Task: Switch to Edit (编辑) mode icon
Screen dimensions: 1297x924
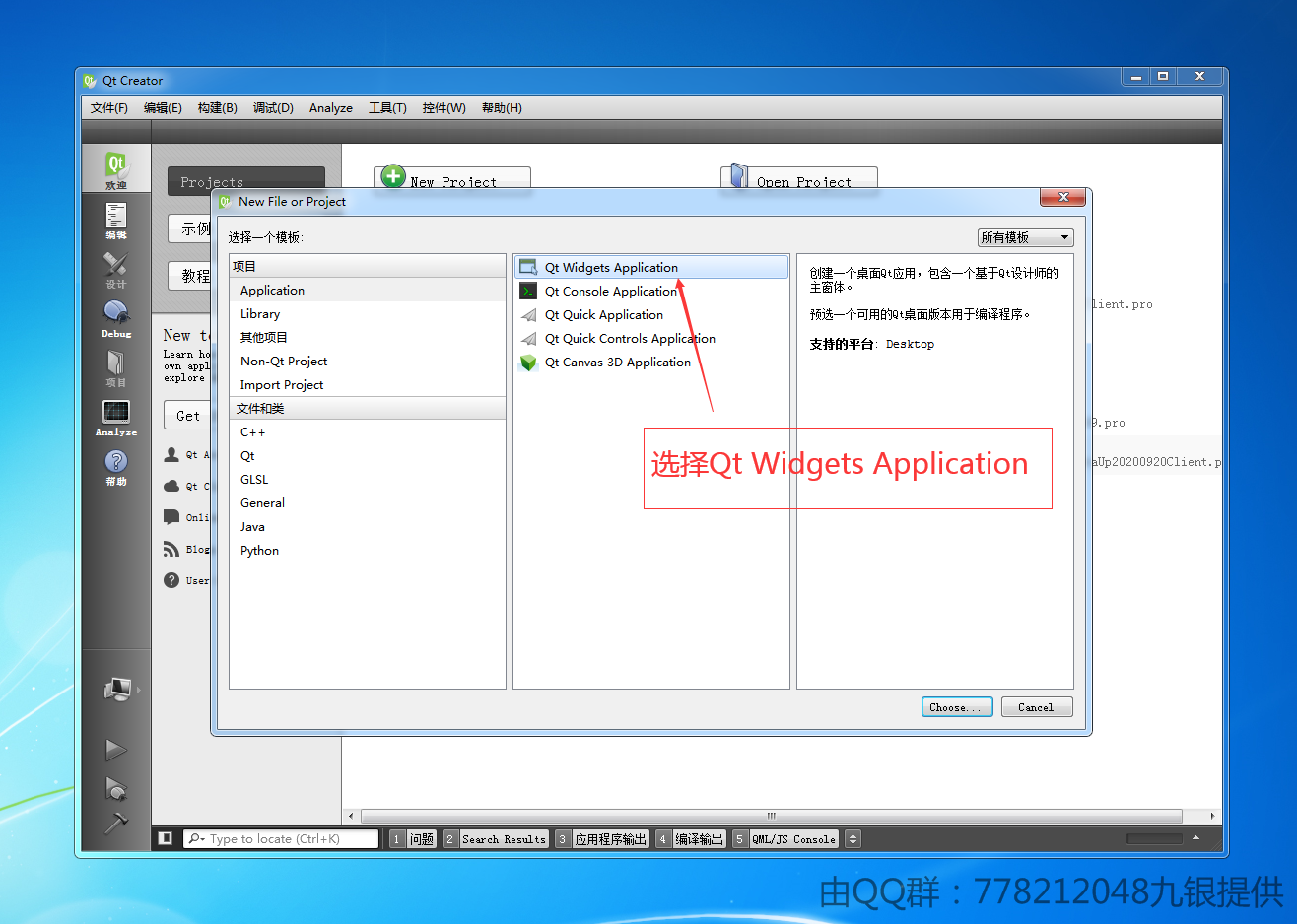Action: 116,221
